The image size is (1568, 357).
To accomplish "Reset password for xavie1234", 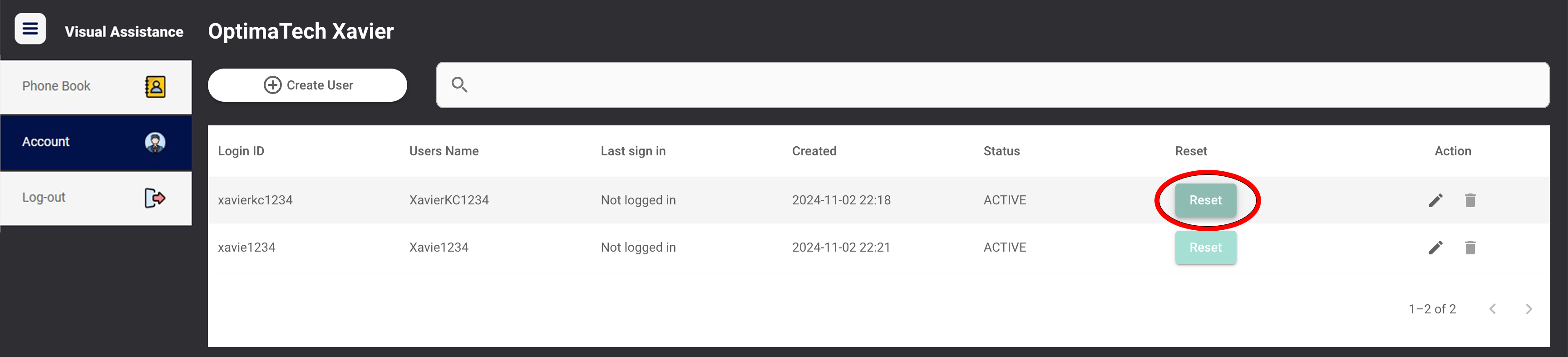I will (x=1205, y=248).
